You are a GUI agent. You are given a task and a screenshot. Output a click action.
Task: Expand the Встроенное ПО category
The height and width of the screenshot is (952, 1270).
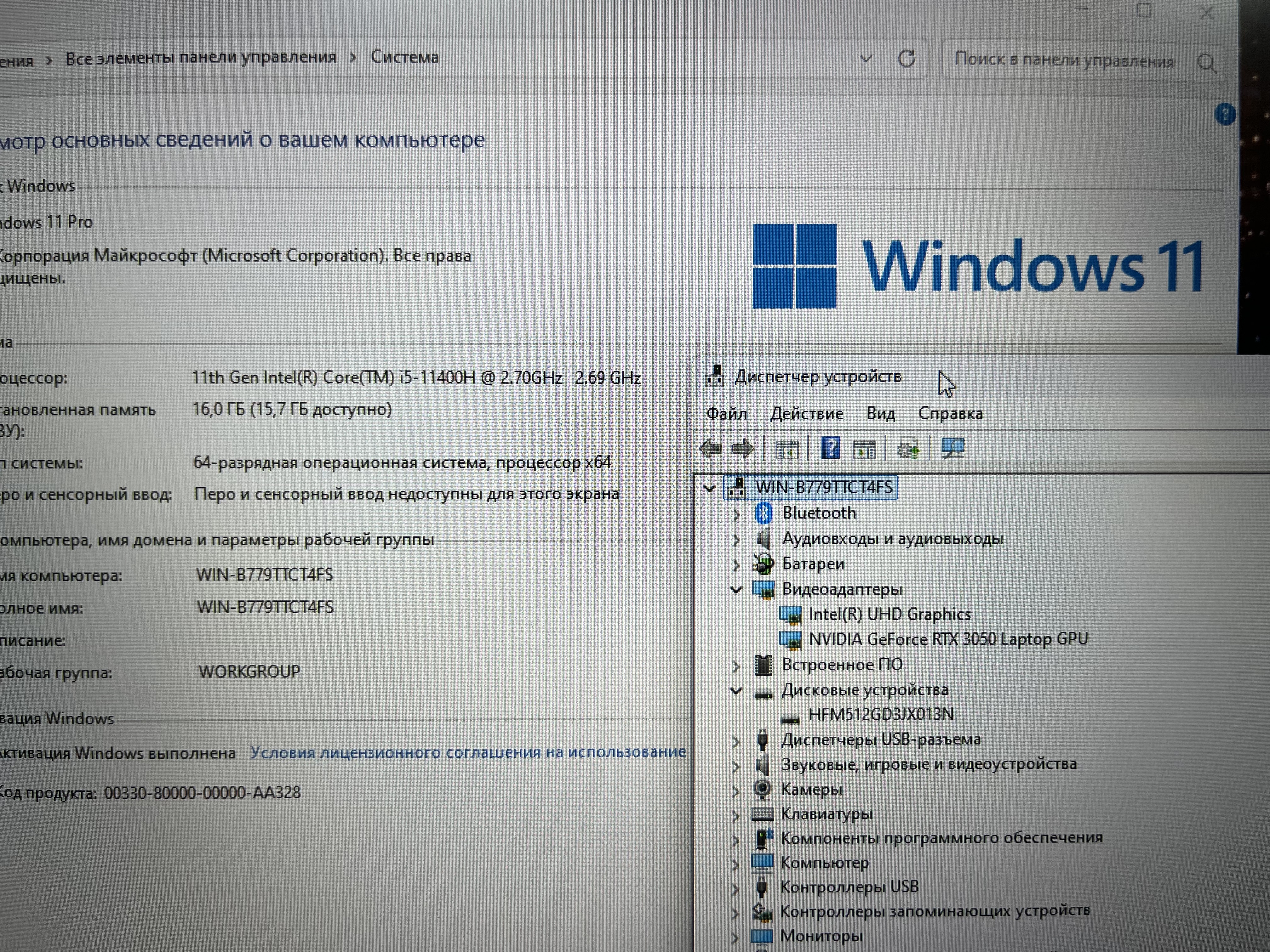tap(737, 666)
